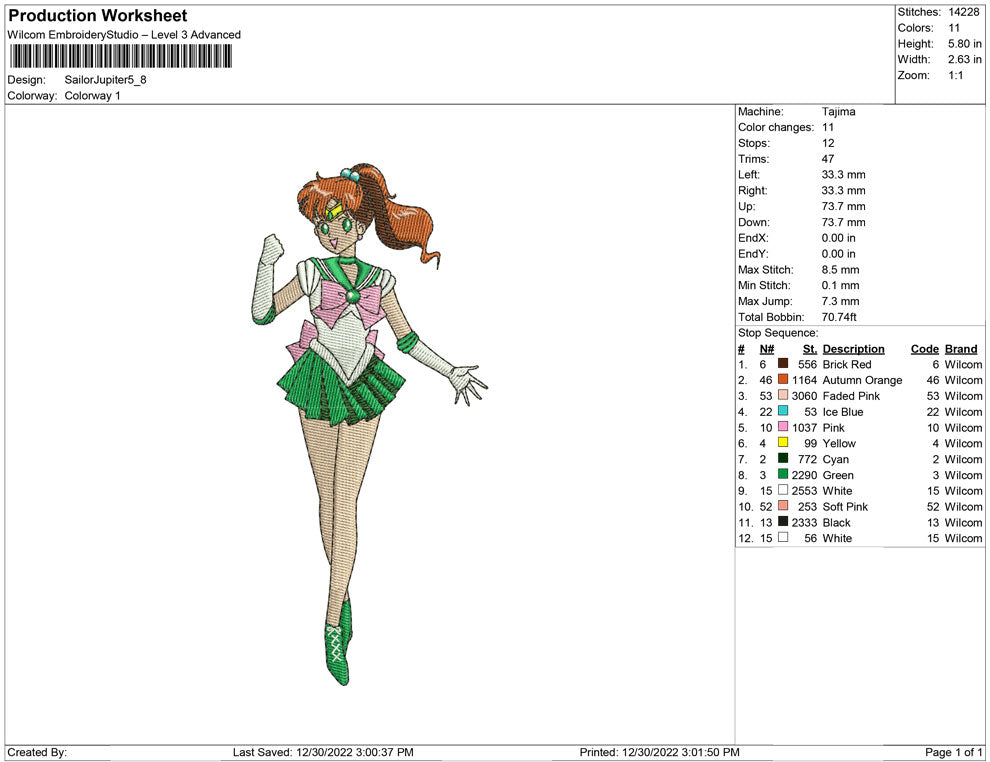Click the Stitches value 14228
Screen dimensions: 990x762
pos(966,12)
